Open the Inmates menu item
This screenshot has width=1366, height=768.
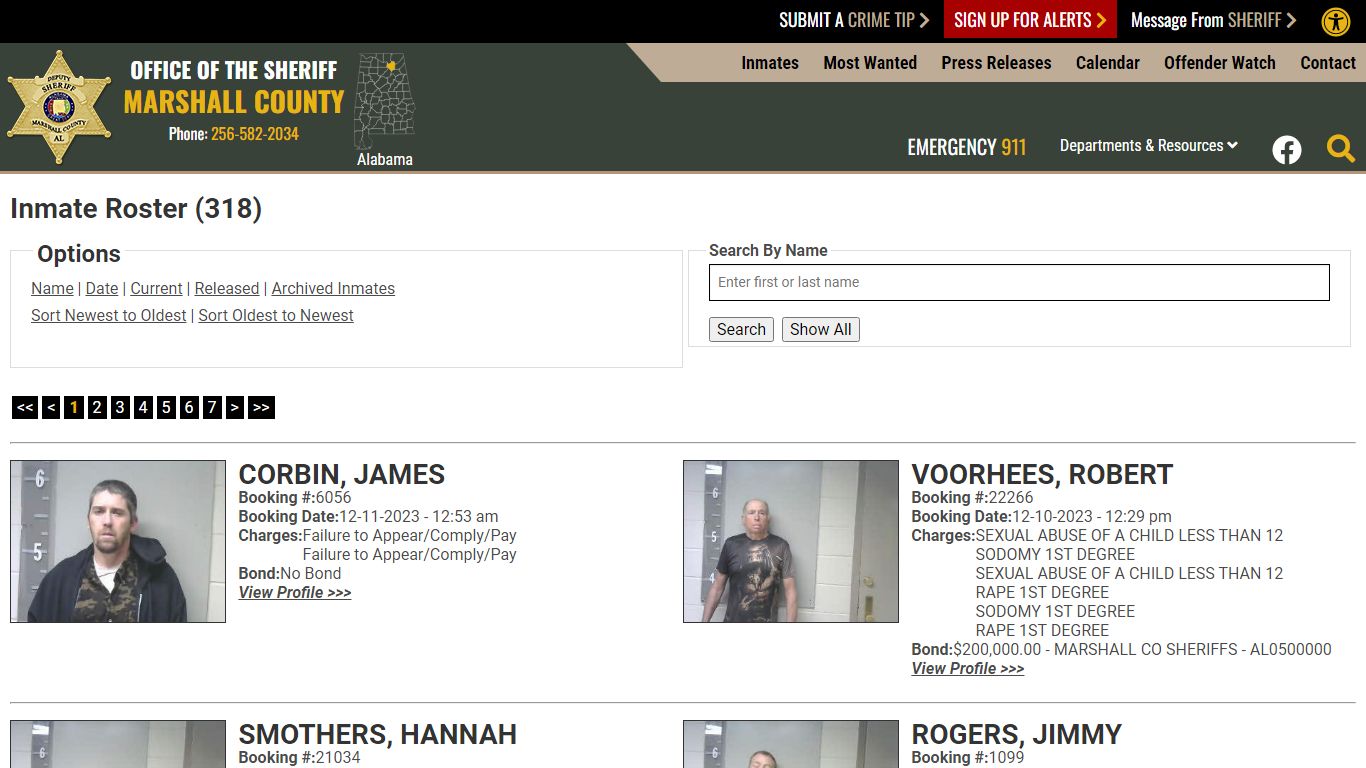pyautogui.click(x=770, y=62)
